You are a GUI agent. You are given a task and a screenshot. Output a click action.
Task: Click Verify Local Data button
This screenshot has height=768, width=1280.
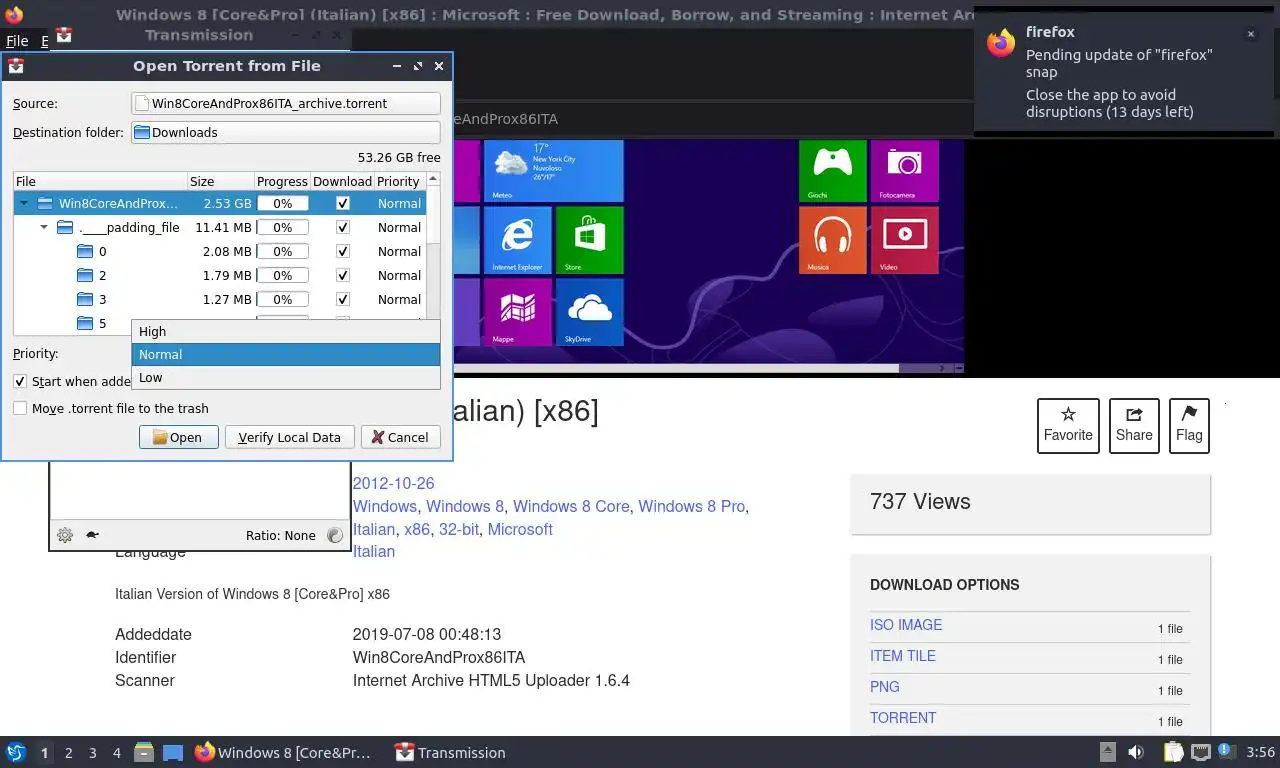tap(290, 437)
